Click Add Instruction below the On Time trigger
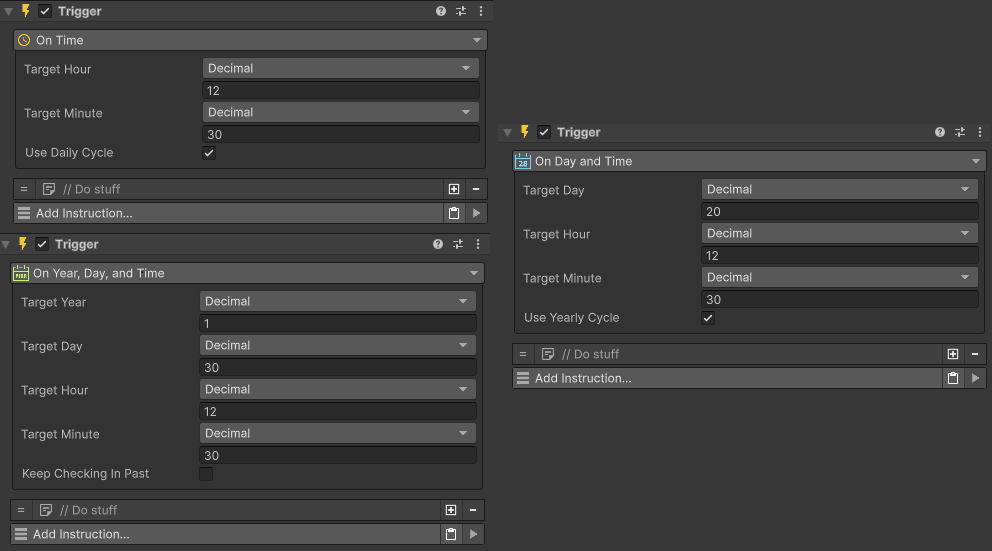The image size is (992, 551). 228,213
